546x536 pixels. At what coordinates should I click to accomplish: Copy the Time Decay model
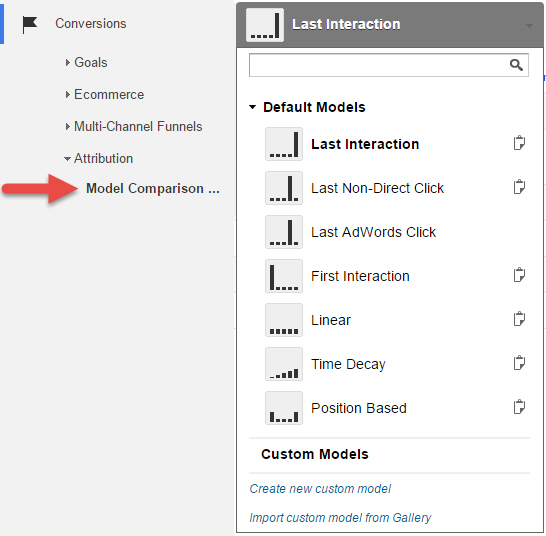519,363
